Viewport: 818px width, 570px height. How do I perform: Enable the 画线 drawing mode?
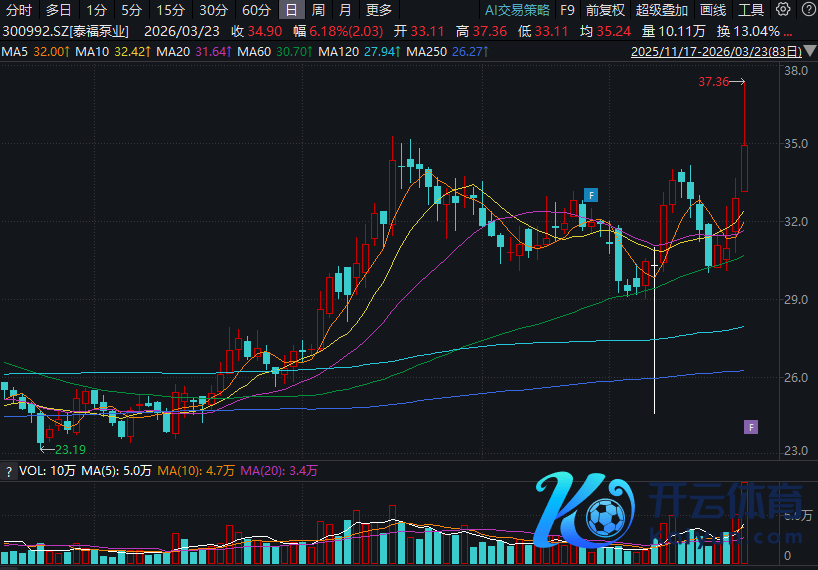pos(713,10)
